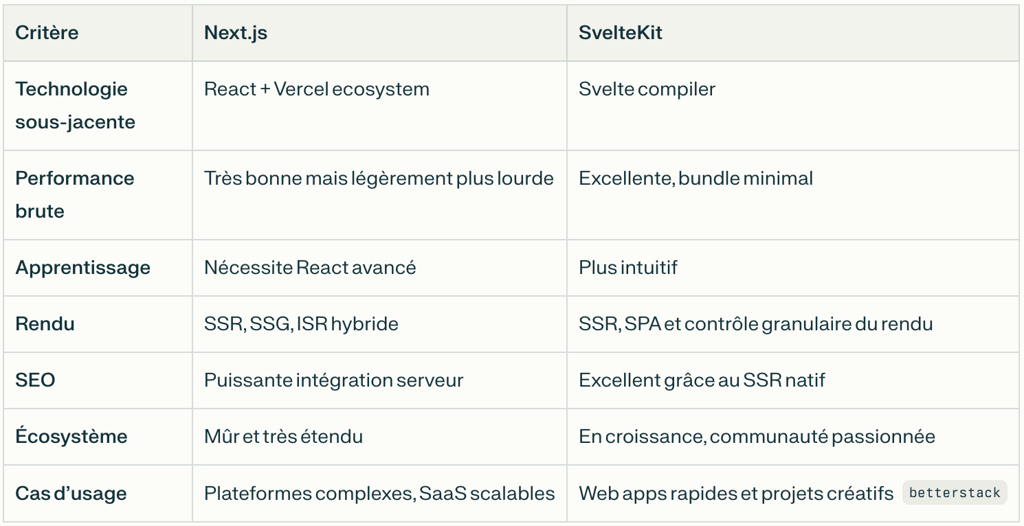This screenshot has height=526, width=1024.
Task: Click the Plateformes complexes, SaaS scalables cell
Action: click(378, 493)
